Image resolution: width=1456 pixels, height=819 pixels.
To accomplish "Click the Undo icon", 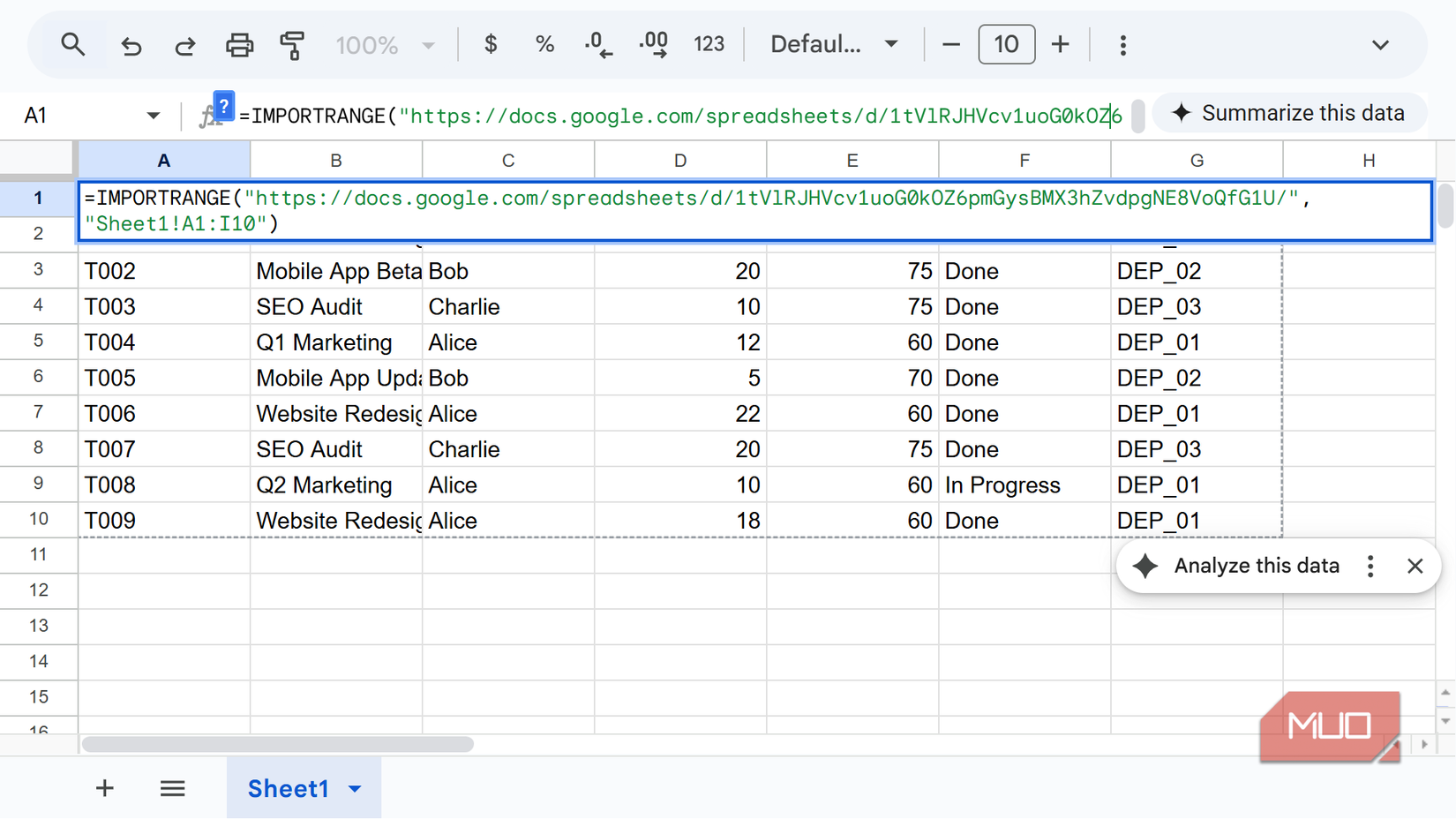I will click(131, 44).
